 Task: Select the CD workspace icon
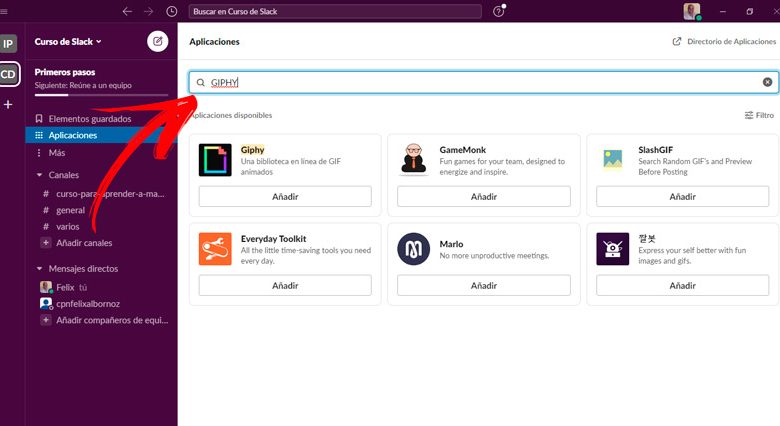click(x=8, y=74)
